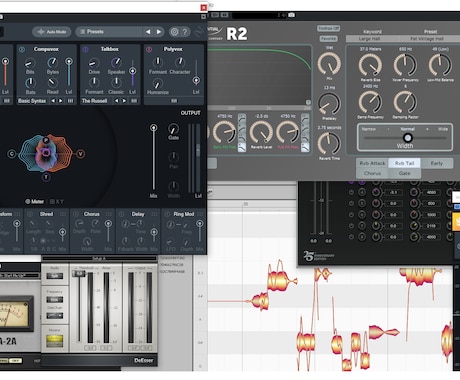Image resolution: width=460 pixels, height=380 pixels.
Task: Toggle the Compuvox module power icon
Action: (22, 49)
